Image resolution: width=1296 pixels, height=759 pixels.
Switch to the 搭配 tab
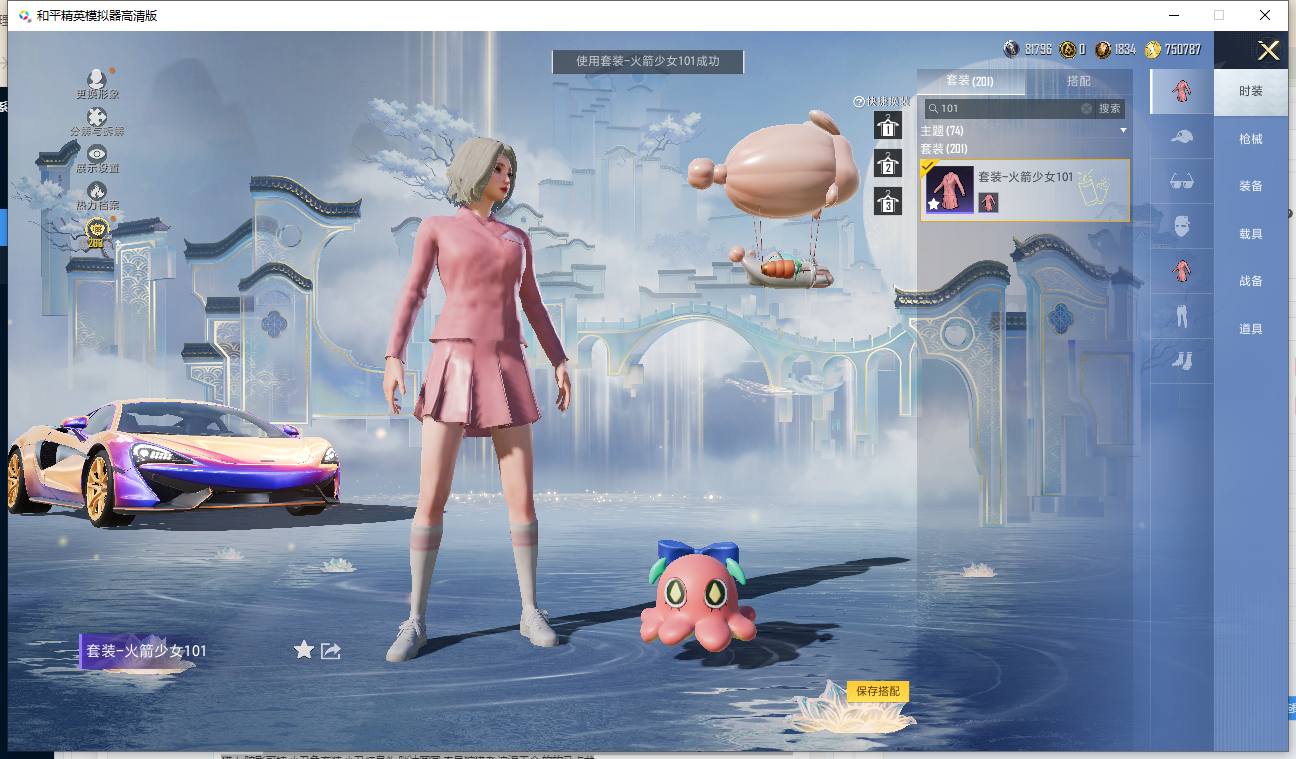(1079, 81)
